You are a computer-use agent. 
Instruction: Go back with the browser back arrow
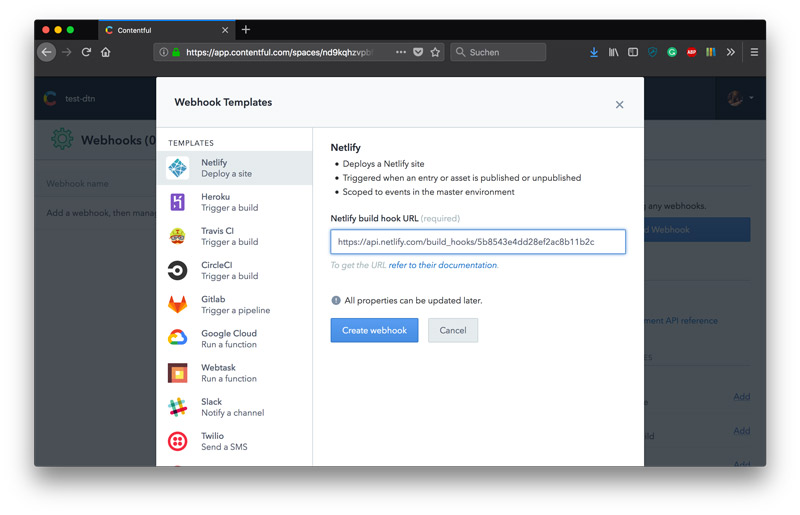coord(46,52)
